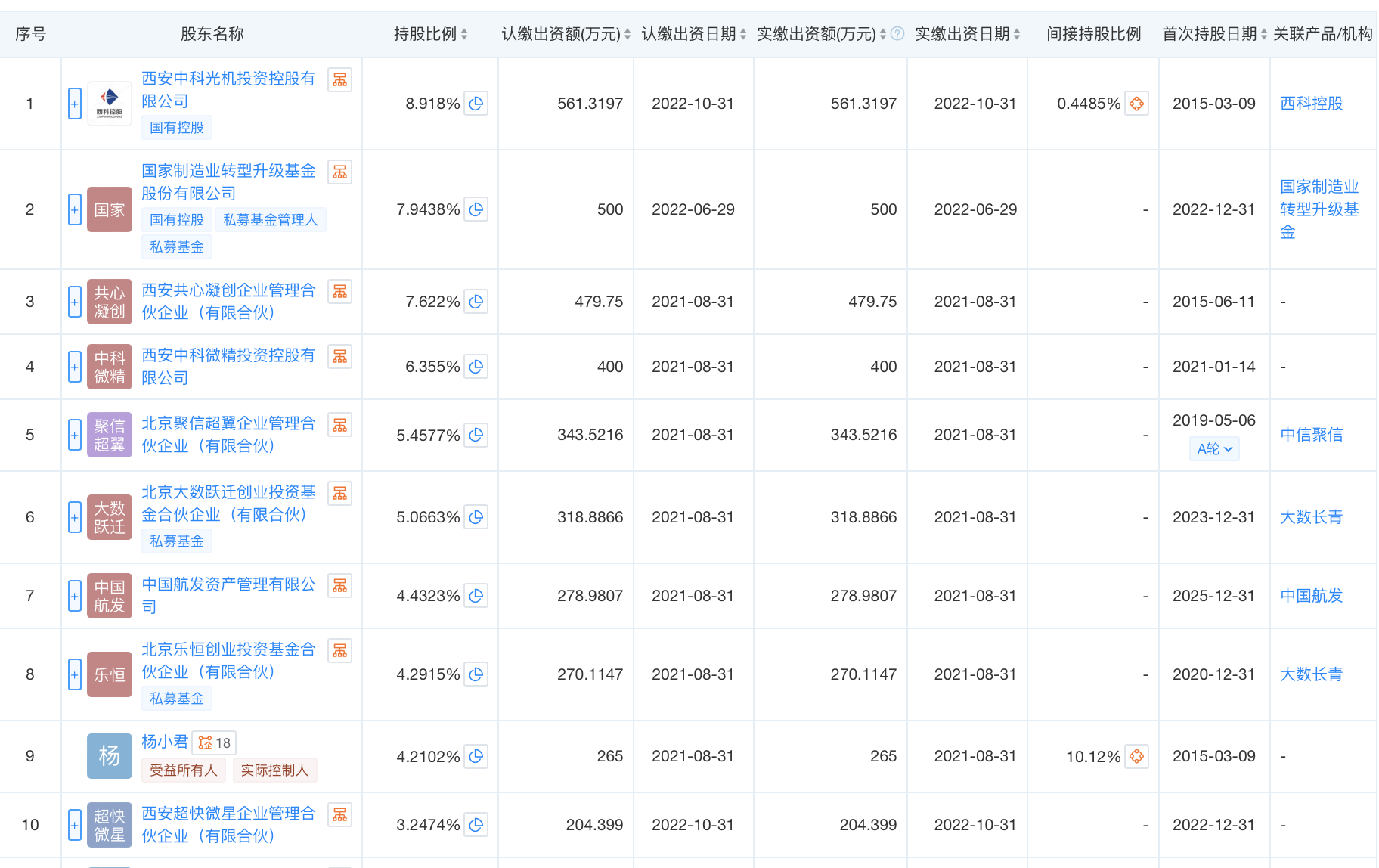The height and width of the screenshot is (868, 1379).
Task: View shareholding pie chart for 4.4323%
Action: 476,596
